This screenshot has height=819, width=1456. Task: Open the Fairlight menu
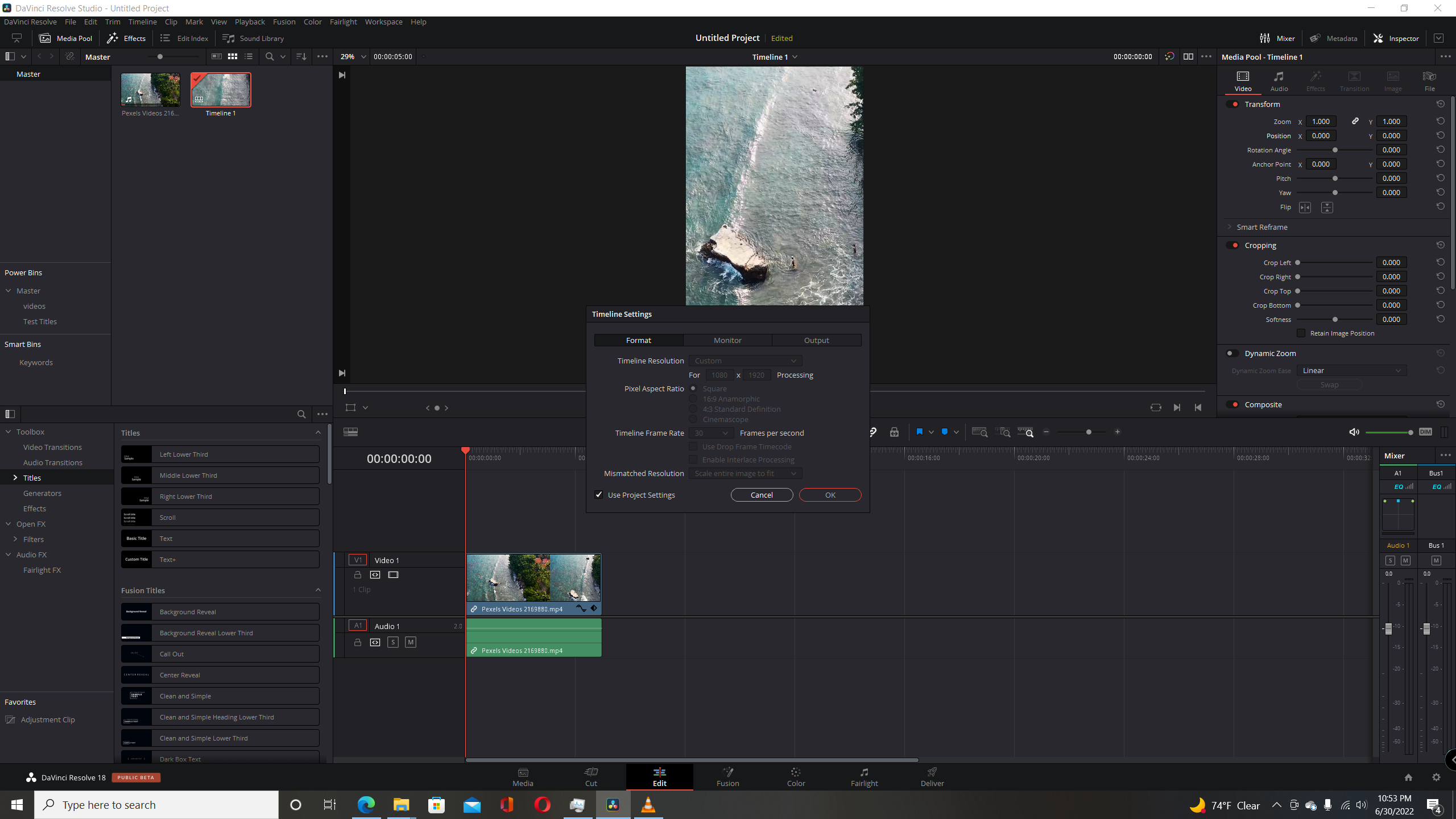343,22
